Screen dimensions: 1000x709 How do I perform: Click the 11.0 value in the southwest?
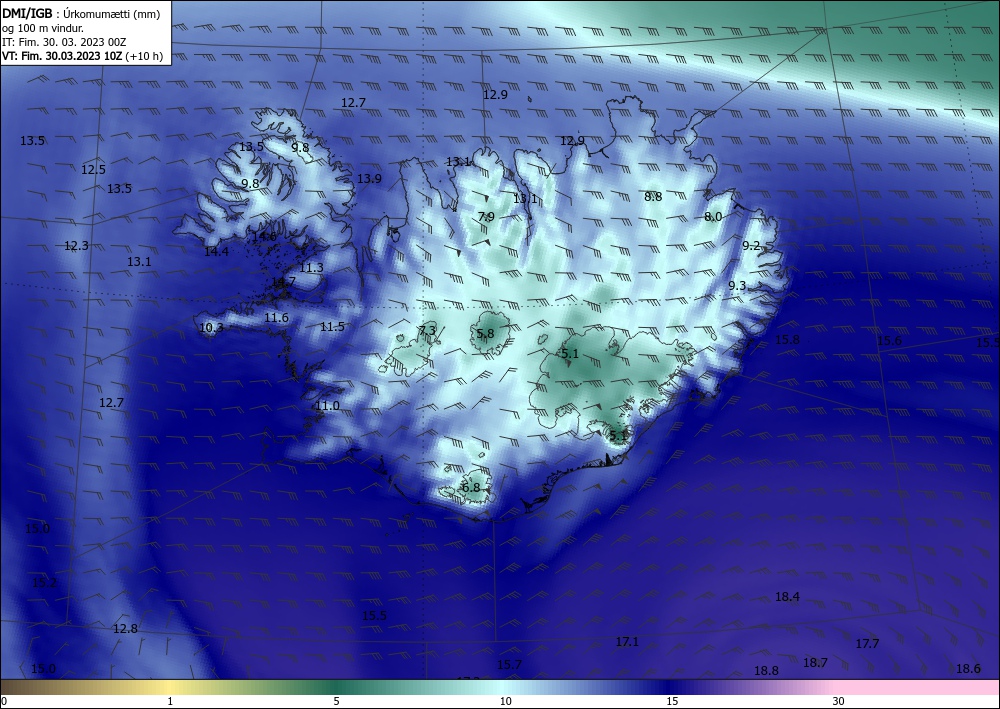[x=327, y=406]
